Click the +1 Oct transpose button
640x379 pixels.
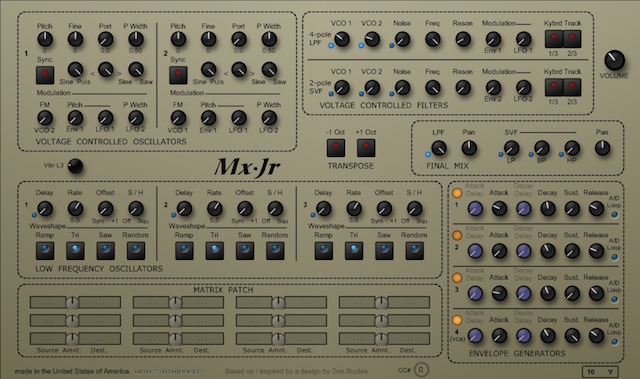(366, 148)
